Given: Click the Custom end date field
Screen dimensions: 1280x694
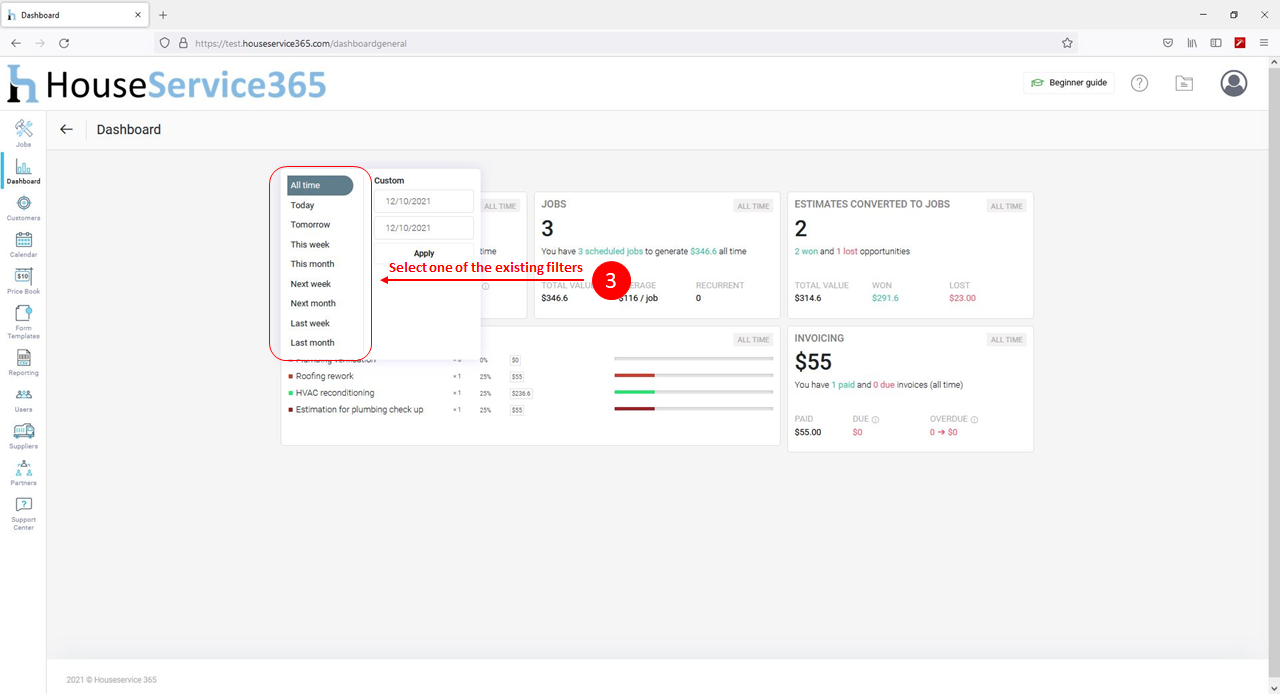Looking at the screenshot, I should pos(424,228).
